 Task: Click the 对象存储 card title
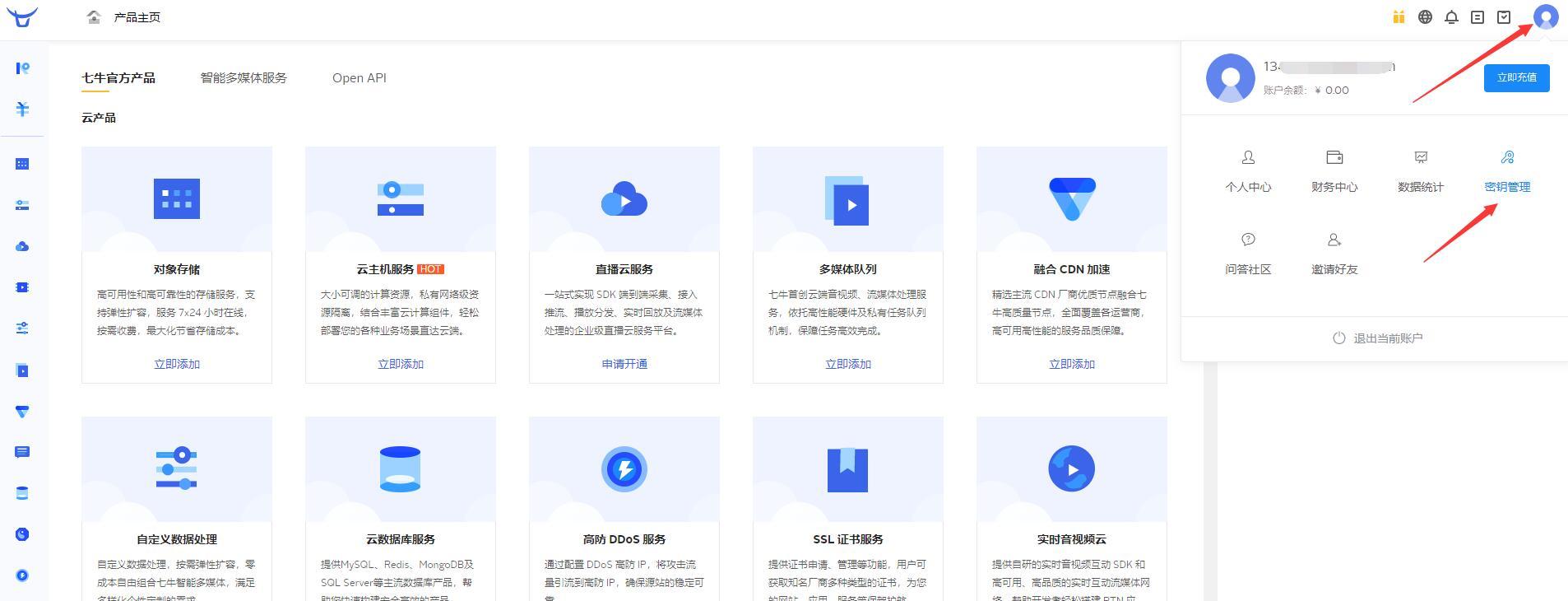177,269
